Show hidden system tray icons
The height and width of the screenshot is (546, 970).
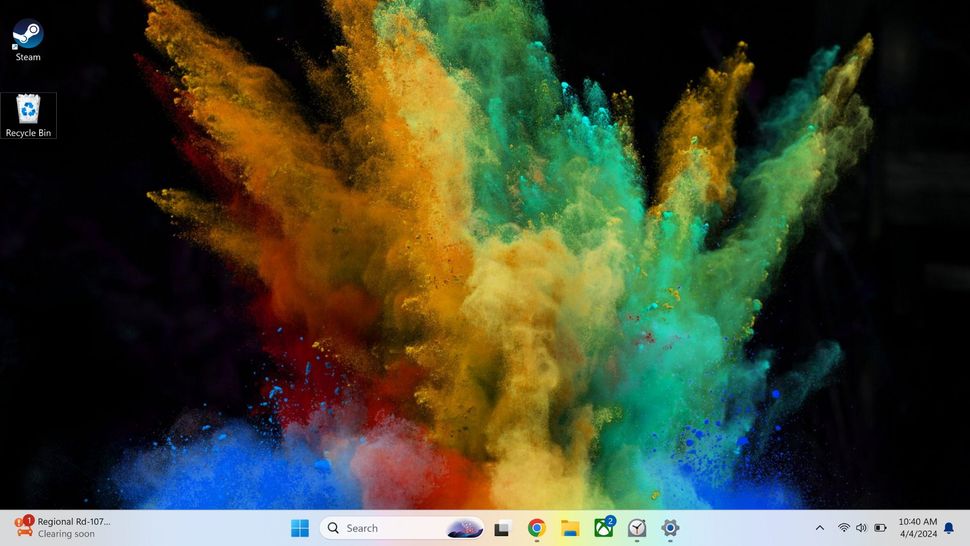(820, 528)
